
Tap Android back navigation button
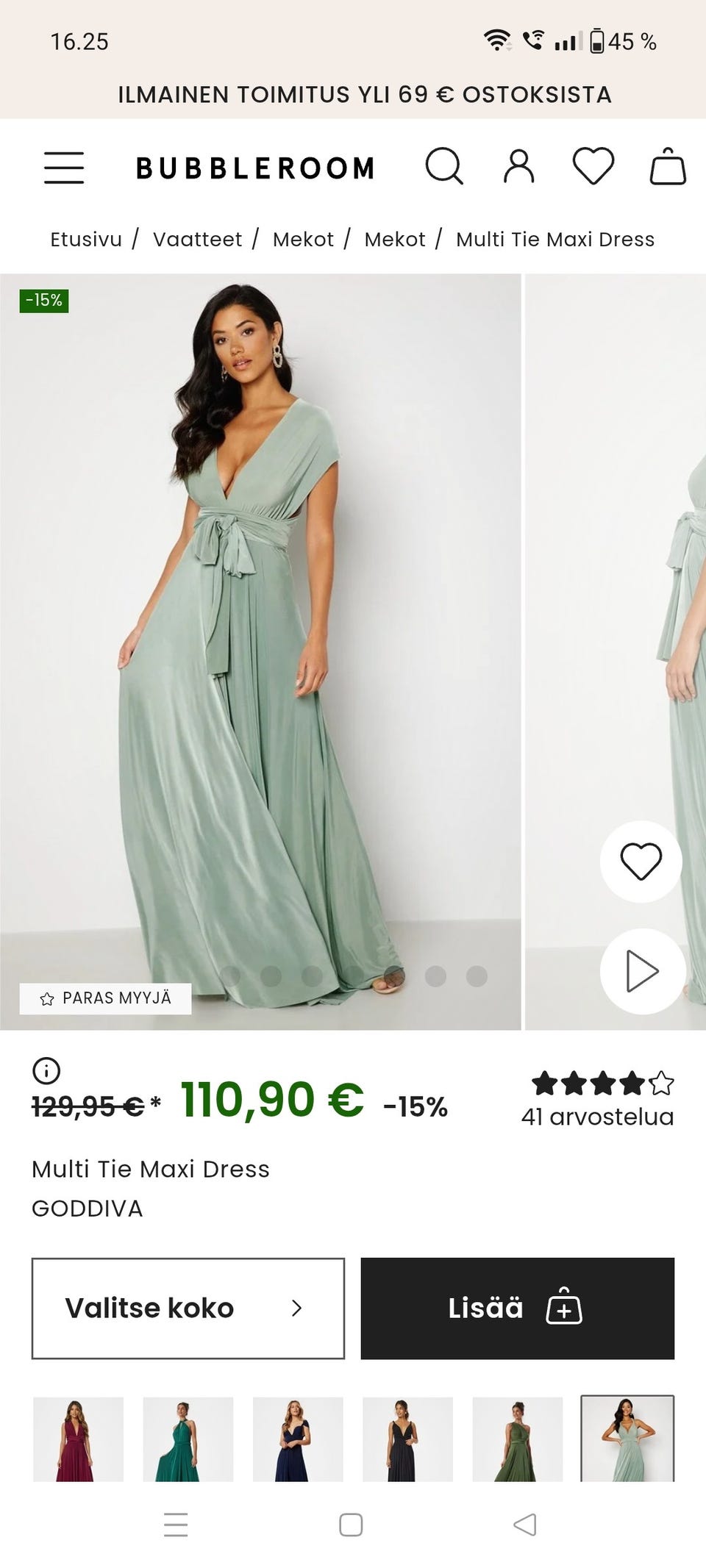524,1525
